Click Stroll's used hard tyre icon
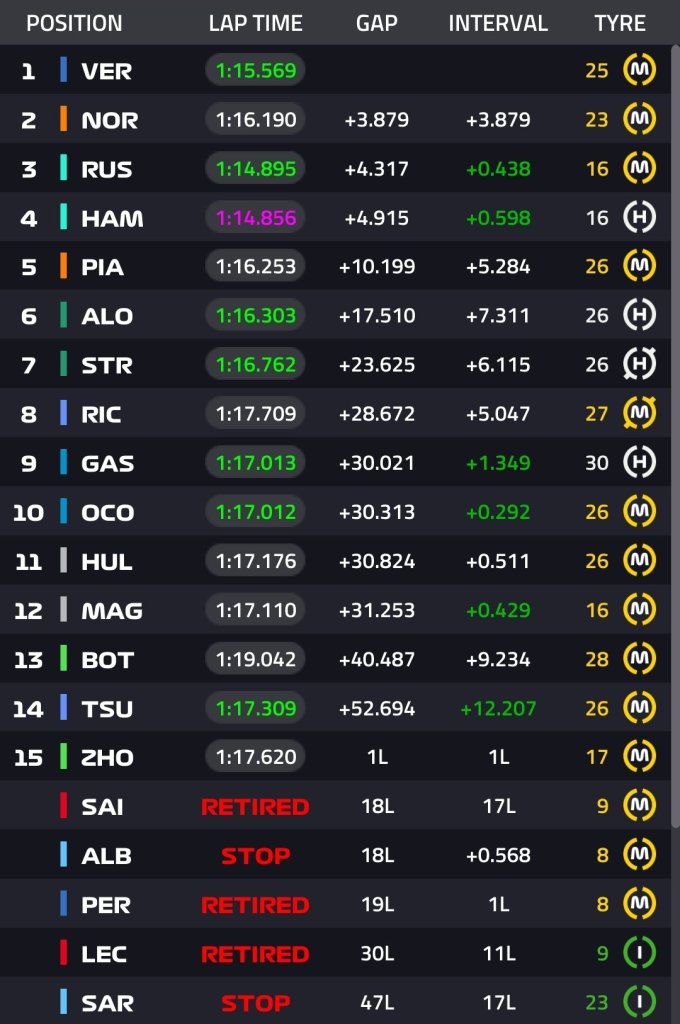The width and height of the screenshot is (680, 1024). [x=639, y=364]
